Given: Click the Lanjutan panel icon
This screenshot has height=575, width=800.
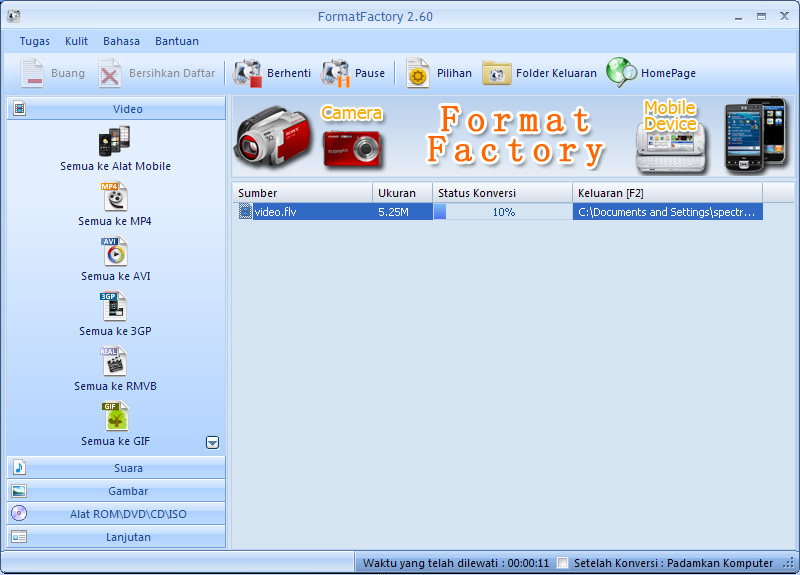Looking at the screenshot, I should (x=19, y=537).
